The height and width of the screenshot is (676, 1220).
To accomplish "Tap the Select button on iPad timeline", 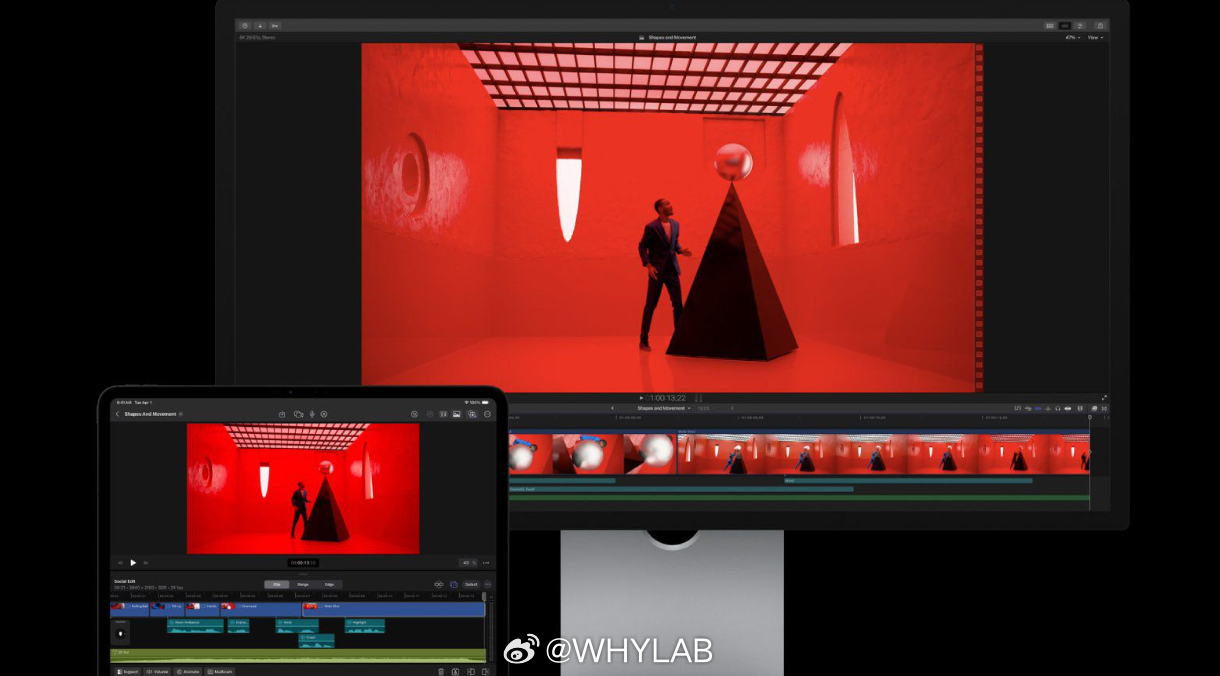I will pos(471,584).
